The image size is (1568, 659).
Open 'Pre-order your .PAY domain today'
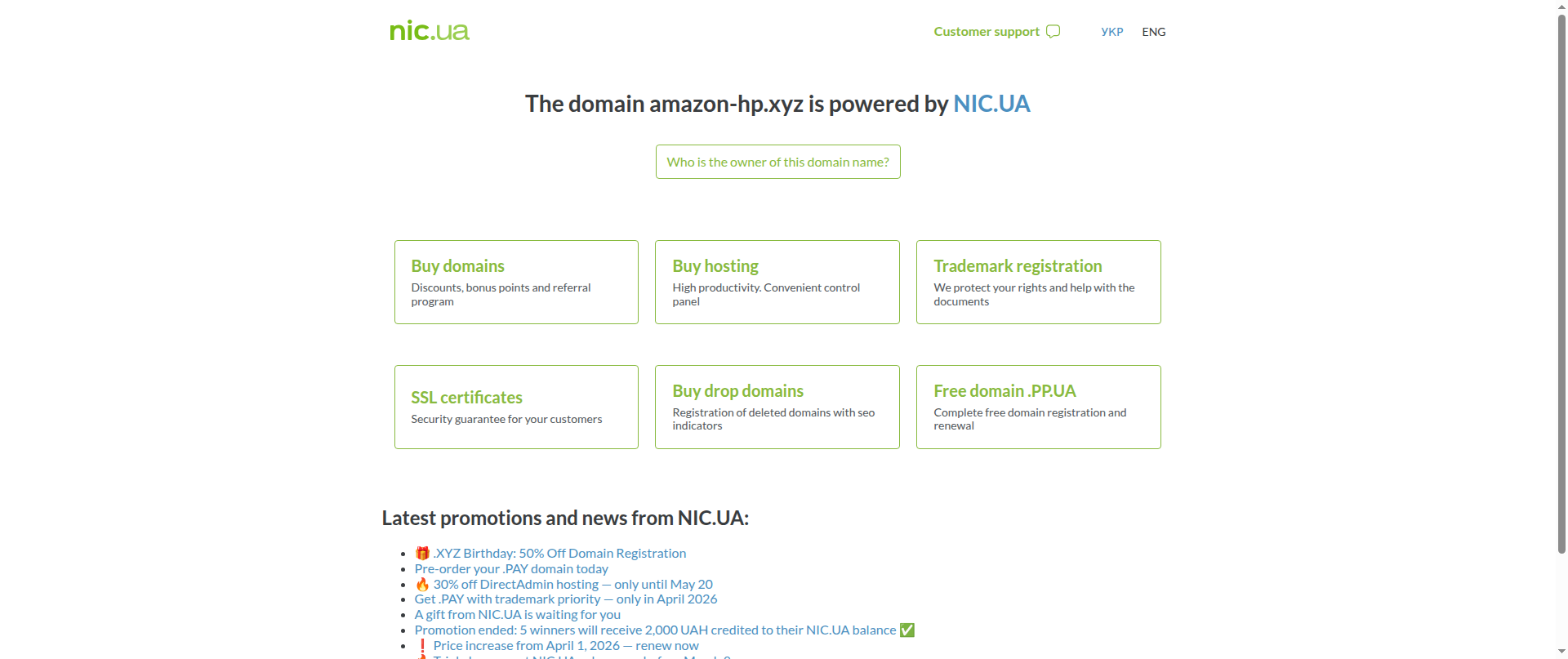(511, 569)
